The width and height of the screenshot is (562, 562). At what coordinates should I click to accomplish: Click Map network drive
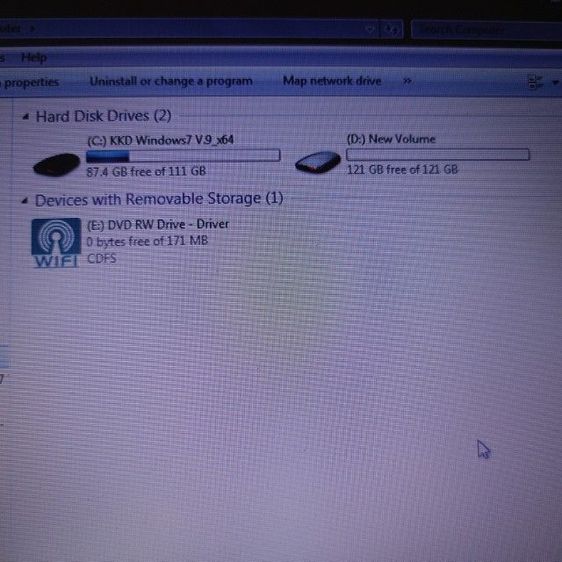click(332, 81)
